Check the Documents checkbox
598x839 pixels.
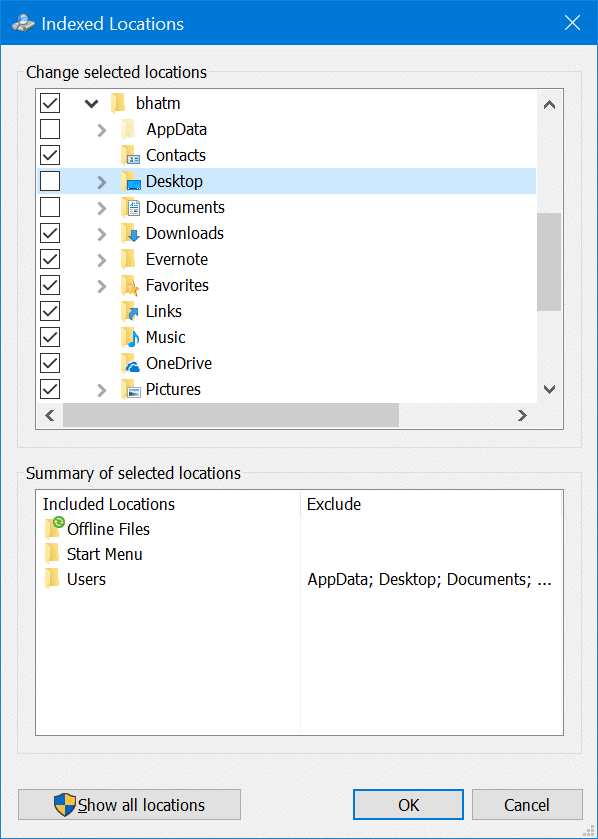pyautogui.click(x=50, y=208)
